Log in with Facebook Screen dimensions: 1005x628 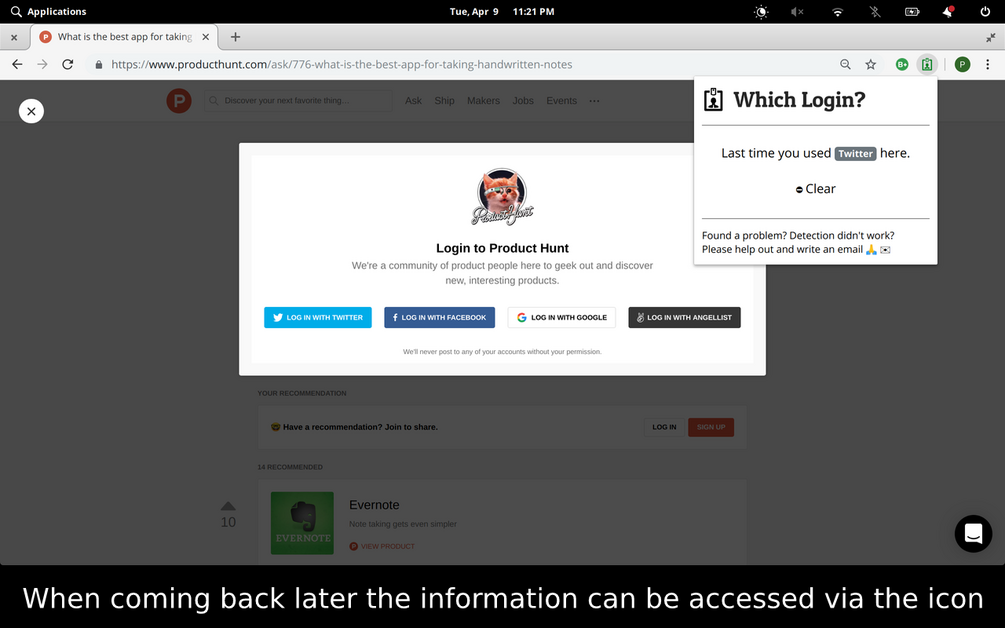[439, 317]
